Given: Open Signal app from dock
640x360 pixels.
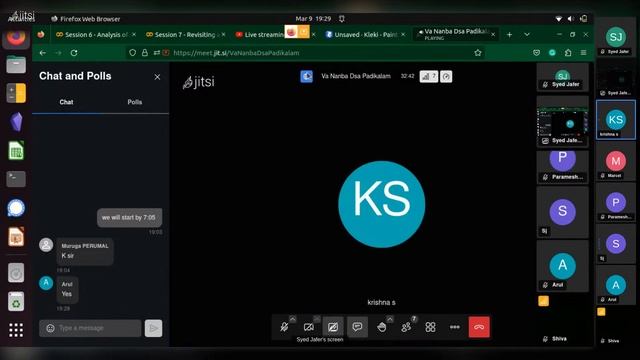Looking at the screenshot, I should pyautogui.click(x=16, y=208).
